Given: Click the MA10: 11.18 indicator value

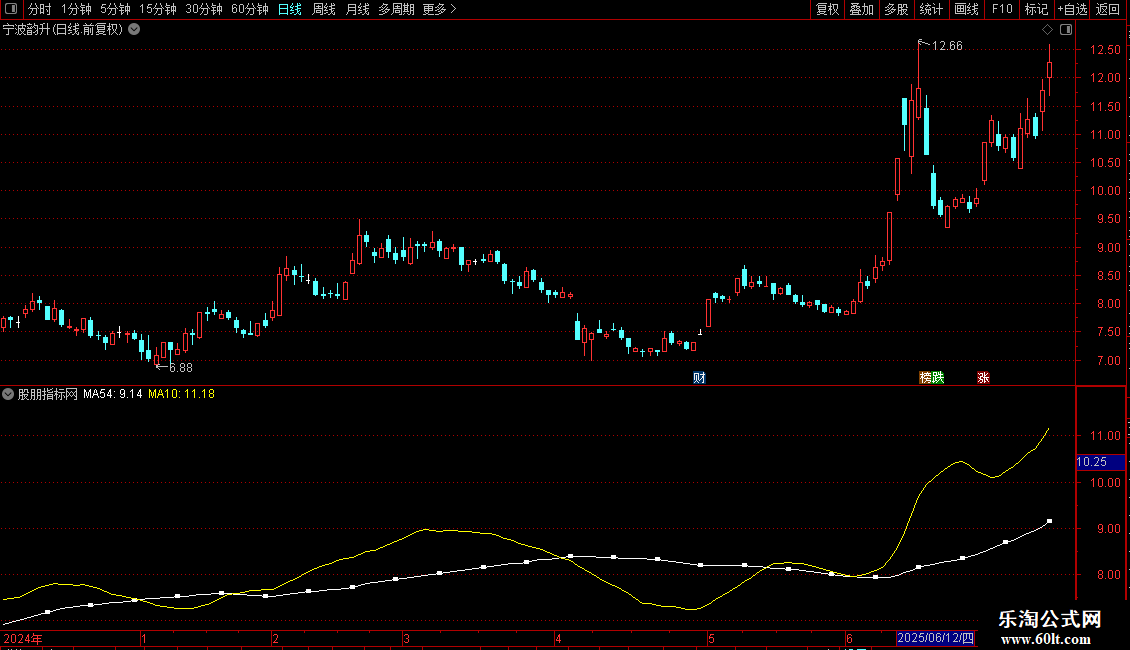Looking at the screenshot, I should 181,394.
